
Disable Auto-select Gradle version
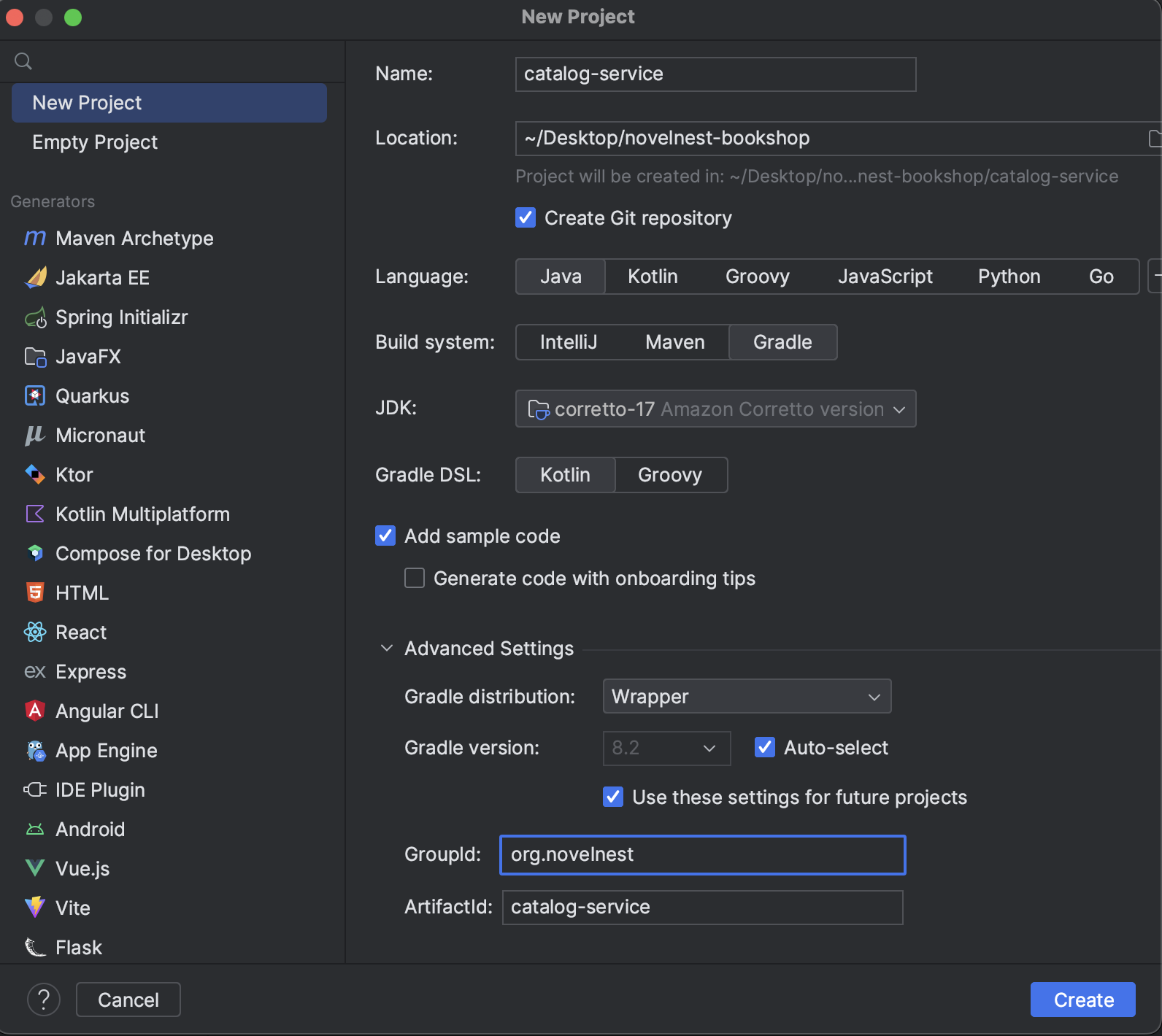(x=765, y=748)
